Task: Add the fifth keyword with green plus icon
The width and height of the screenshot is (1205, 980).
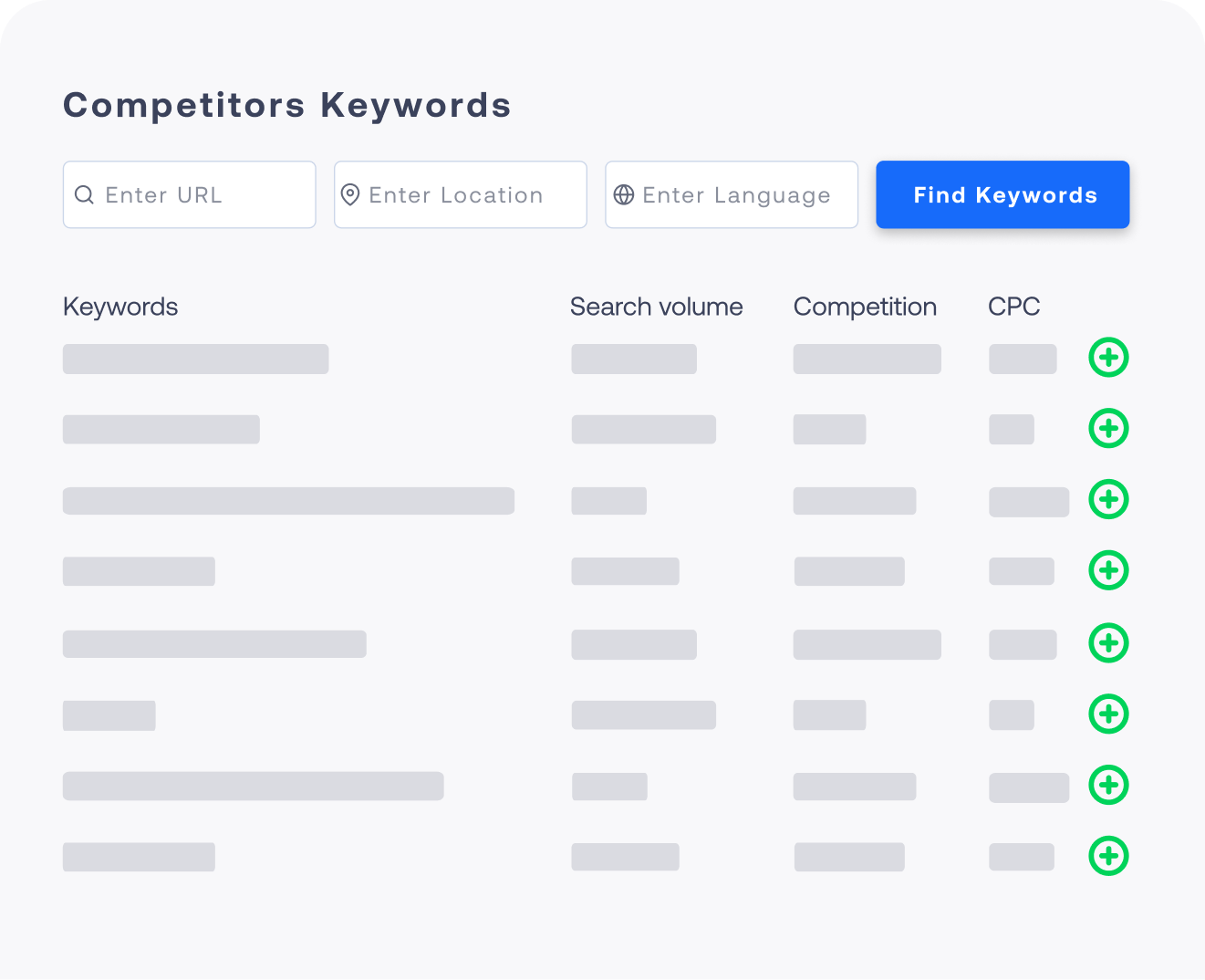Action: click(x=1108, y=643)
